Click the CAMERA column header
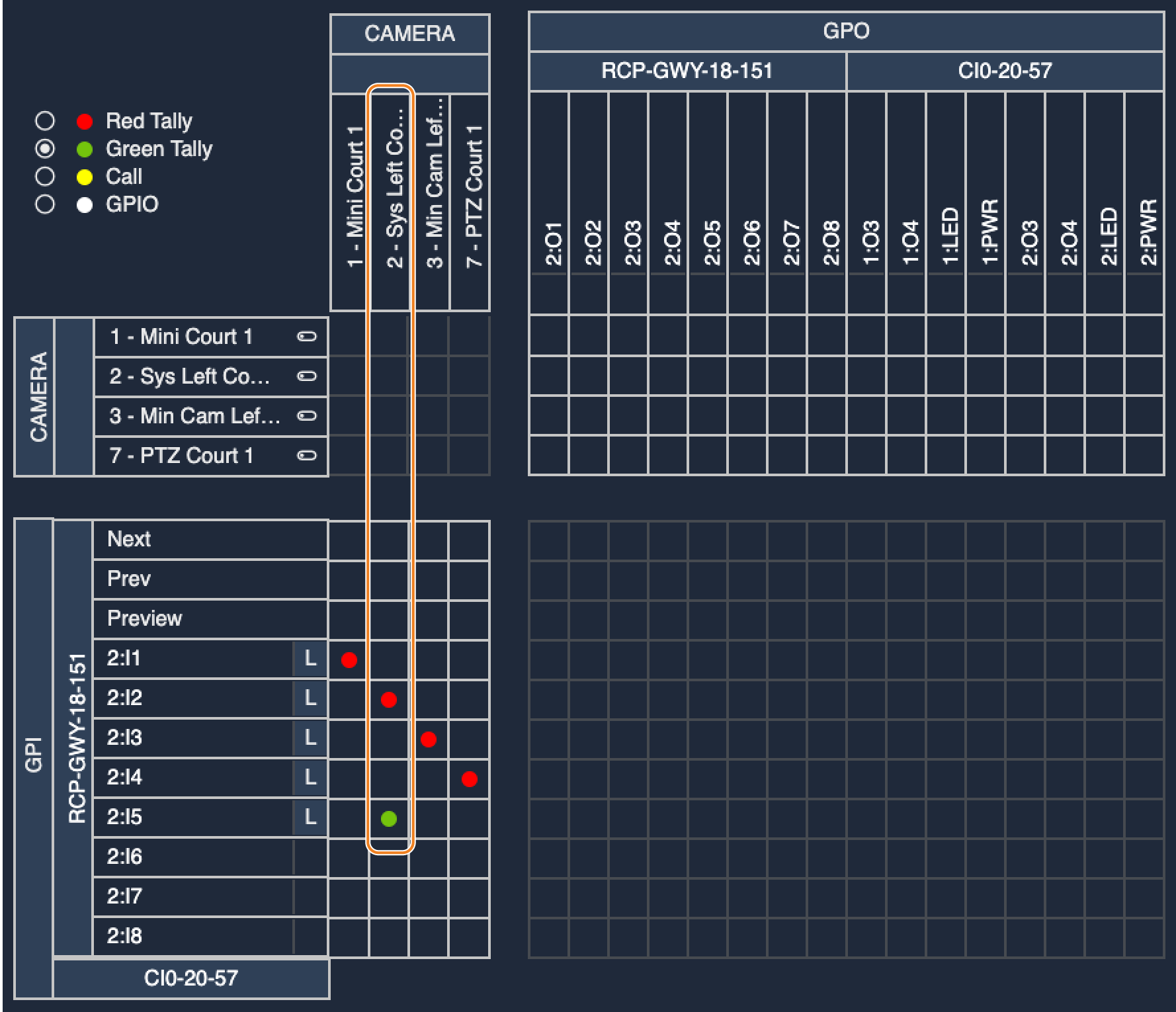The width and height of the screenshot is (1176, 1012). pyautogui.click(x=409, y=34)
